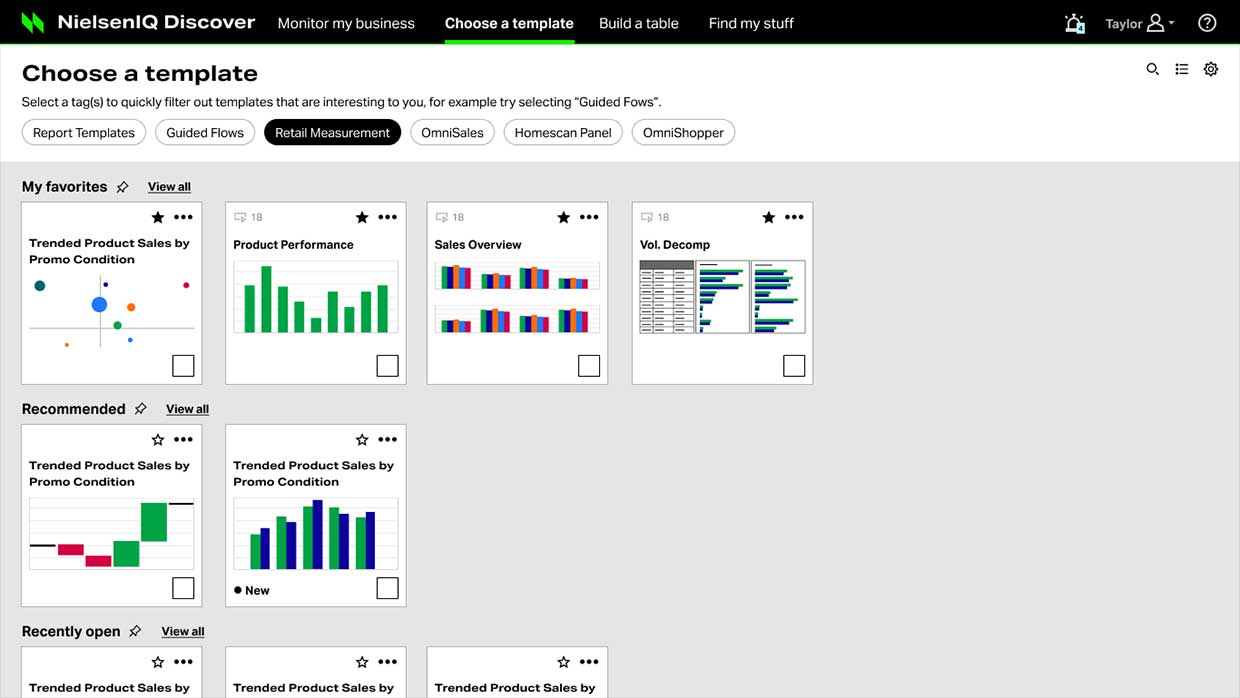Select checkbox on Product Performance card

click(387, 366)
